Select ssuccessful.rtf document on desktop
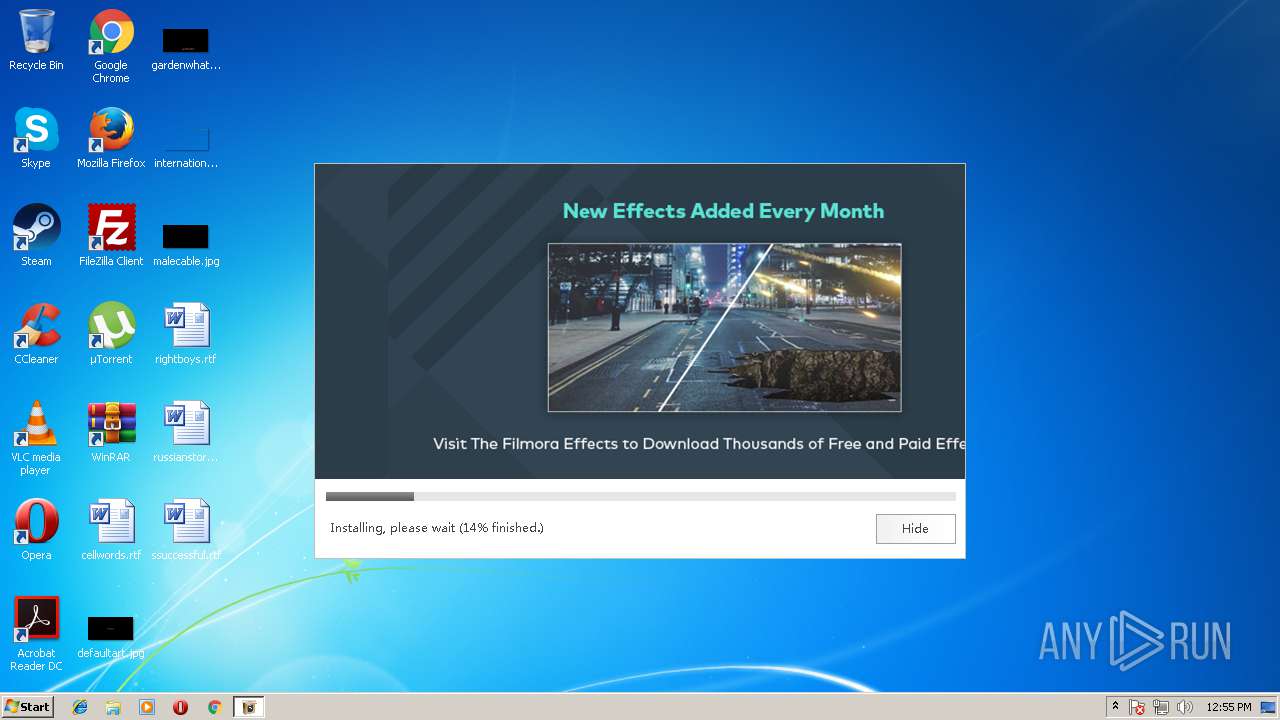This screenshot has height=720, width=1280. [x=186, y=530]
